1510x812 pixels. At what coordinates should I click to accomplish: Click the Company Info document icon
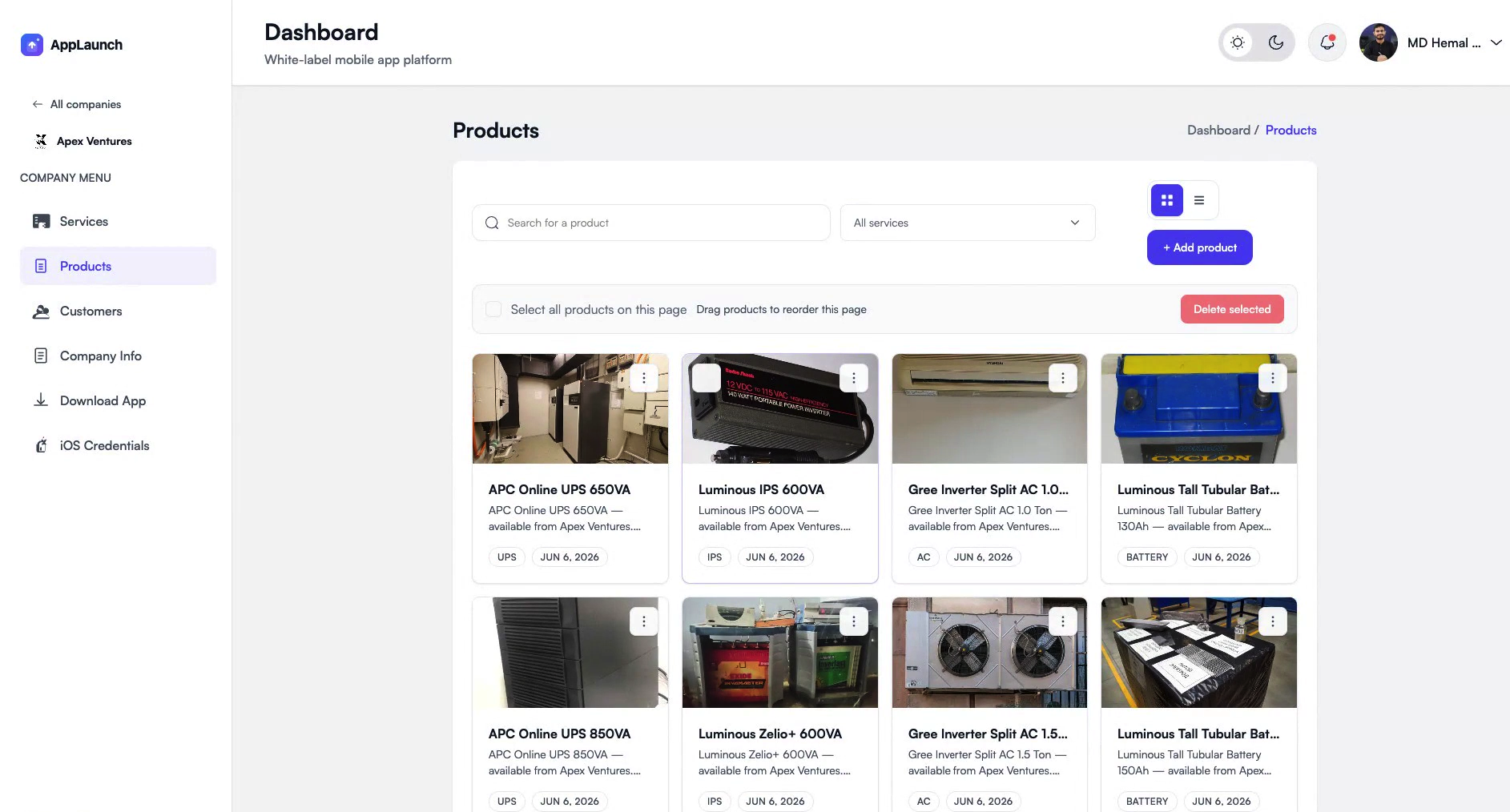(x=41, y=356)
